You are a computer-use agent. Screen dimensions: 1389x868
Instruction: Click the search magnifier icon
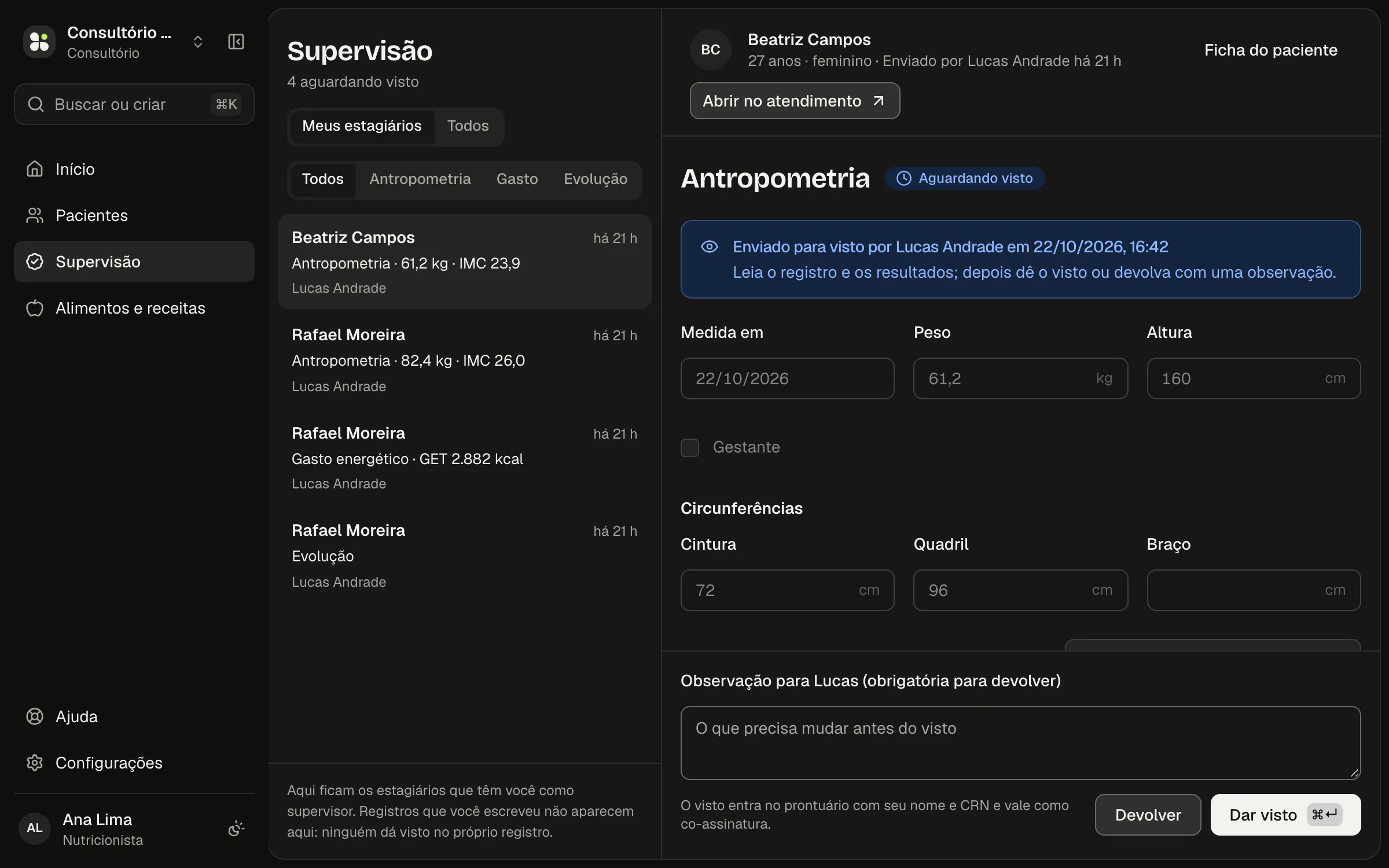tap(36, 104)
